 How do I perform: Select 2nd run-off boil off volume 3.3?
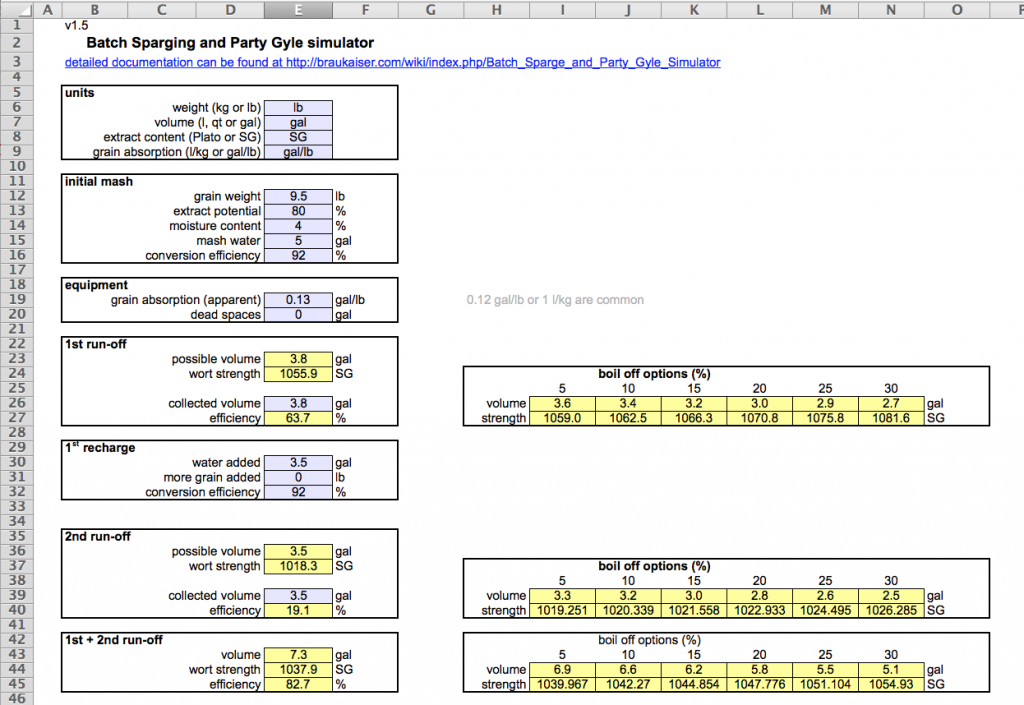[562, 596]
